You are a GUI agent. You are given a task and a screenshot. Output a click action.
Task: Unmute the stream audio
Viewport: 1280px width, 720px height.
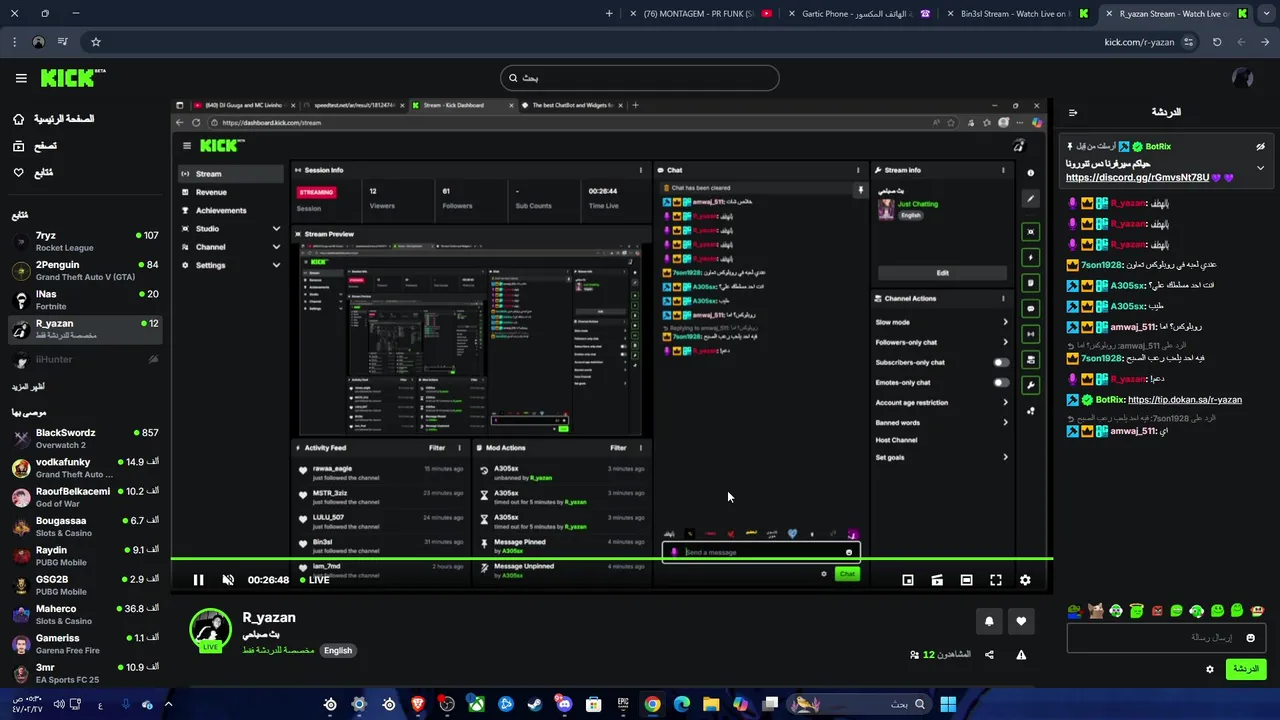(228, 580)
